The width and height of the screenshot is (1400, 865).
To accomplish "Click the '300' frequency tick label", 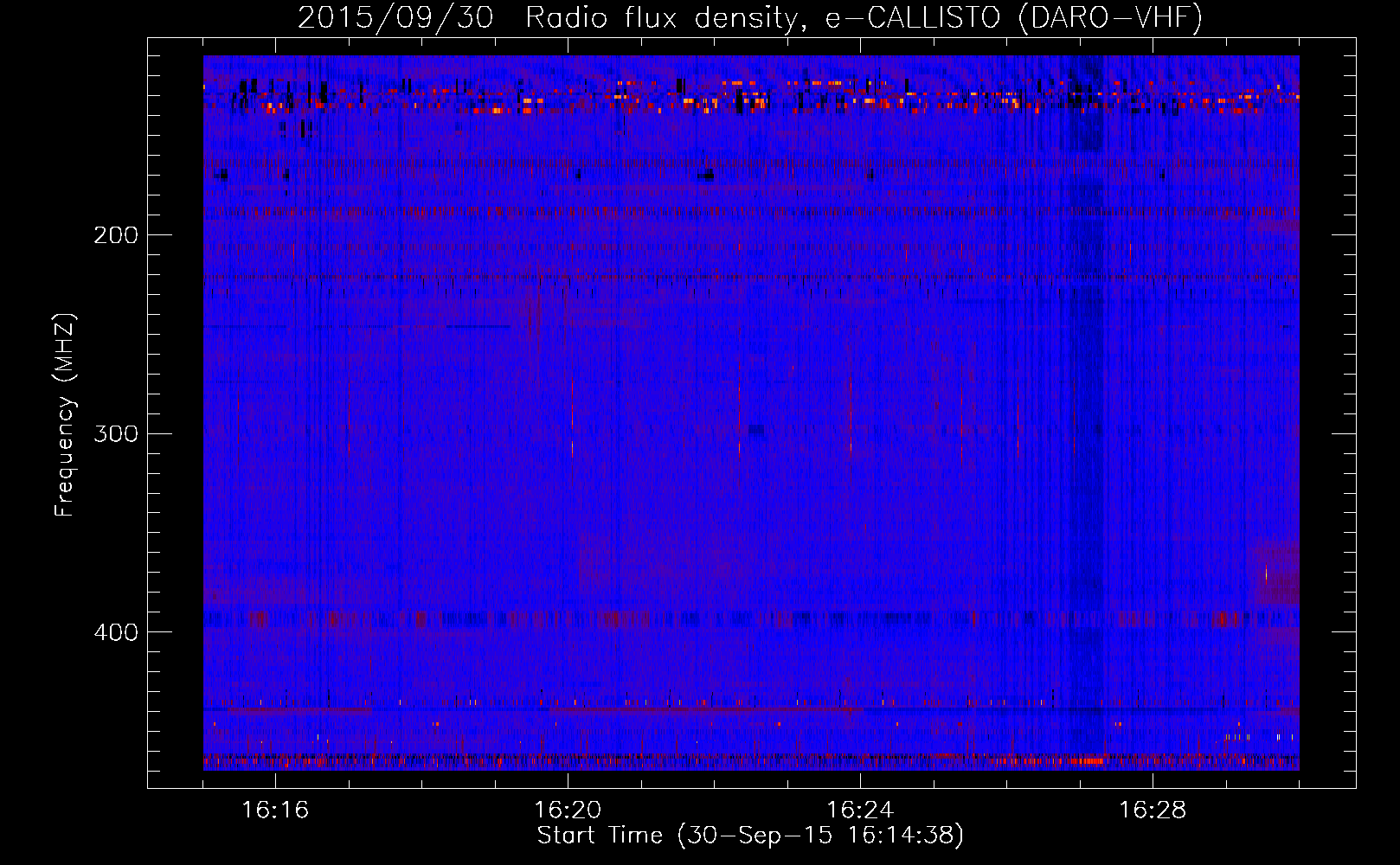I will (x=116, y=433).
